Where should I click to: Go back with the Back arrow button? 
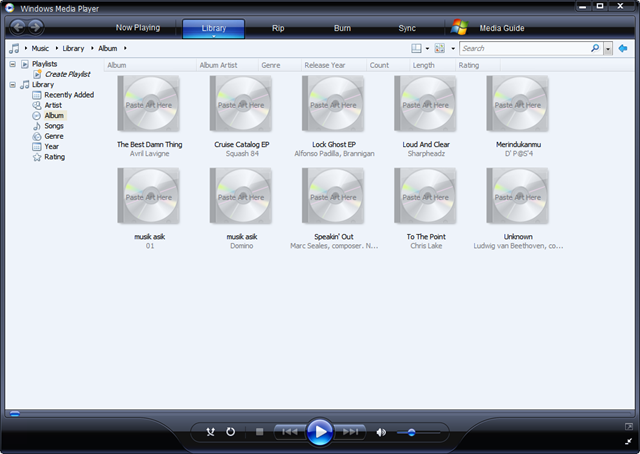[x=18, y=27]
